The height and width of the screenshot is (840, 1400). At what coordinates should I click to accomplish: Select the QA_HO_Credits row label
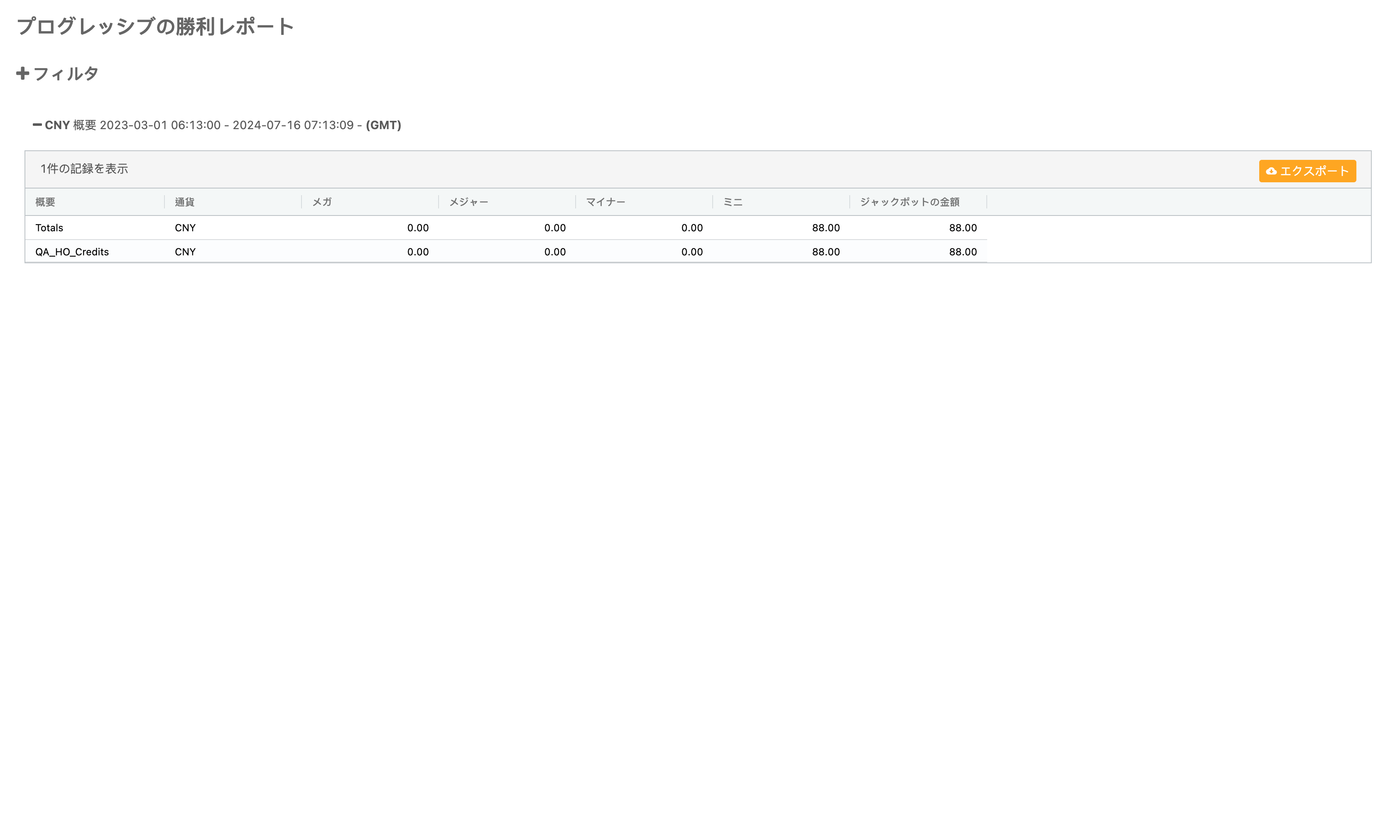tap(72, 252)
